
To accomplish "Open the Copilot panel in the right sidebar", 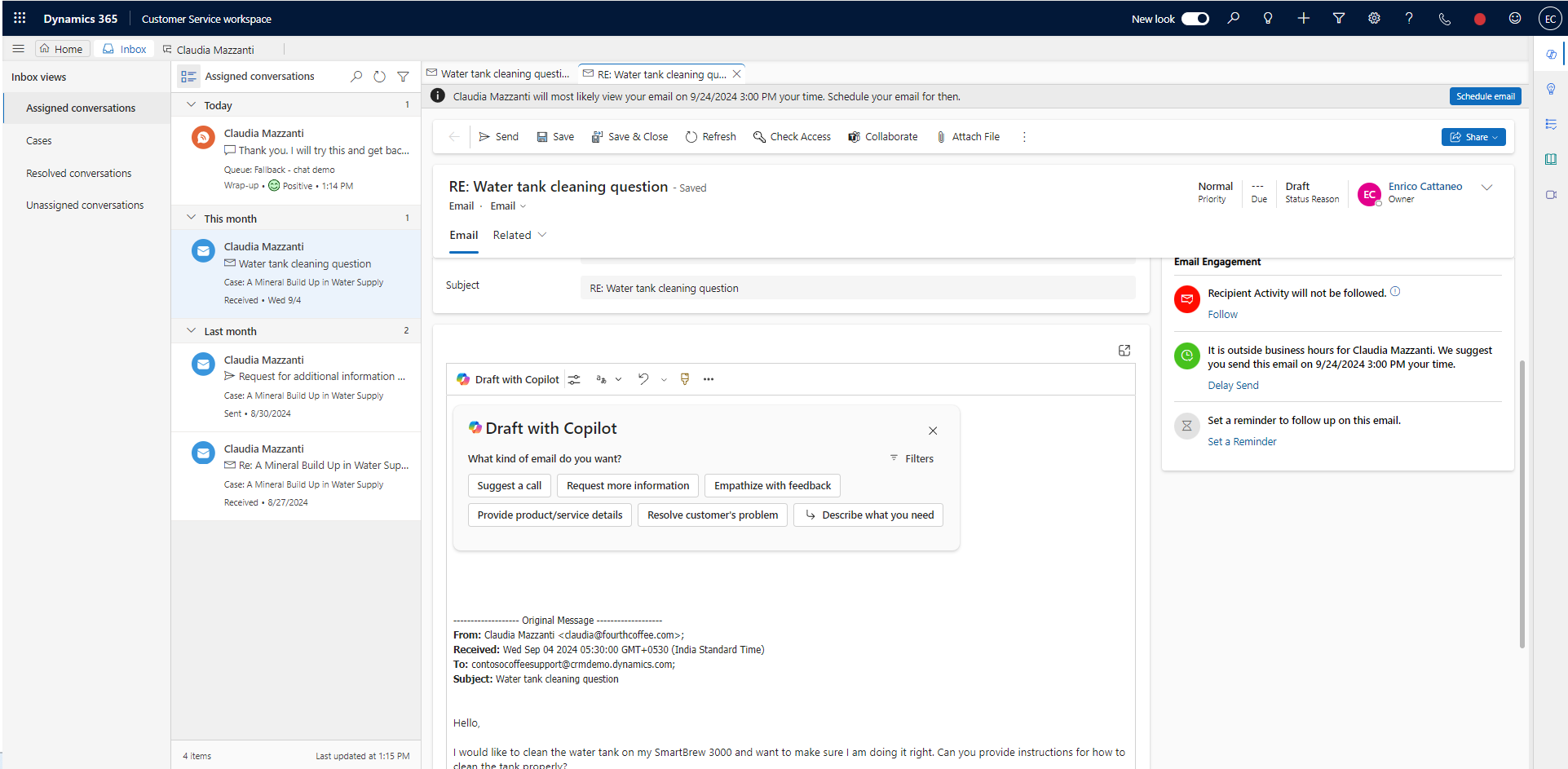I will [x=1551, y=54].
